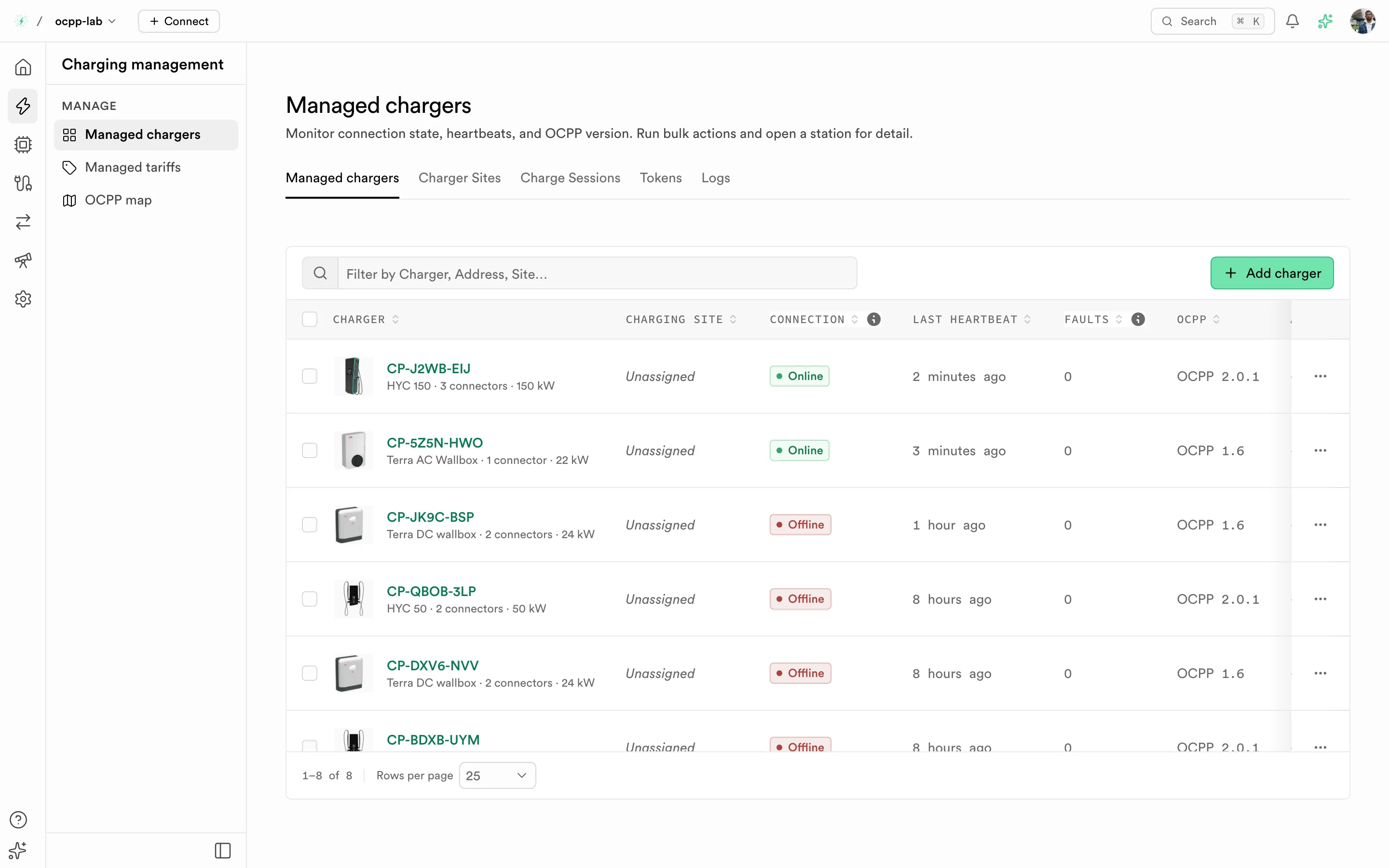
Task: Sort by the Charging Site column
Action: tap(681, 319)
